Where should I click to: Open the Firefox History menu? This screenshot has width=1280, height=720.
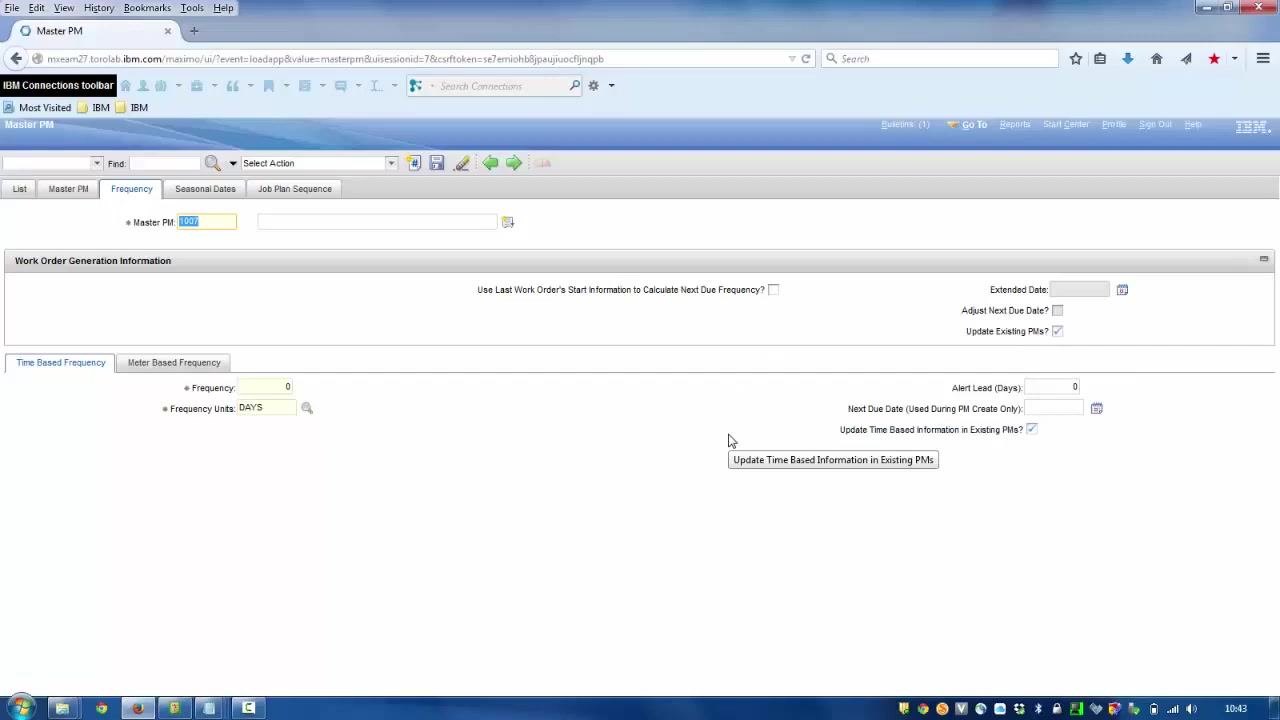[99, 8]
